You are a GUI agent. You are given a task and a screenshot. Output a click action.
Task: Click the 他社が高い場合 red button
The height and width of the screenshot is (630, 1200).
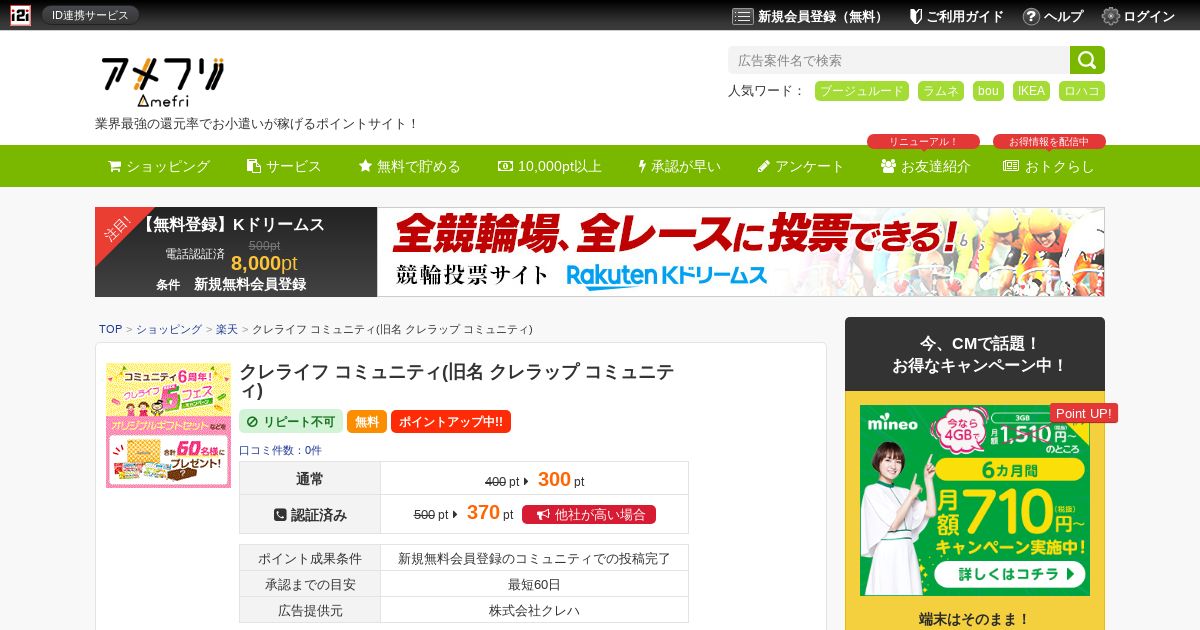point(589,514)
